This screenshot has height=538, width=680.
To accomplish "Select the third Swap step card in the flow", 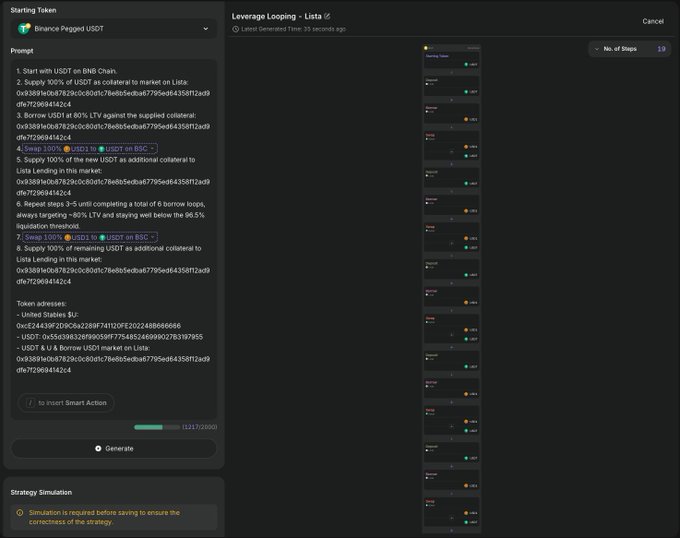I will click(451, 329).
